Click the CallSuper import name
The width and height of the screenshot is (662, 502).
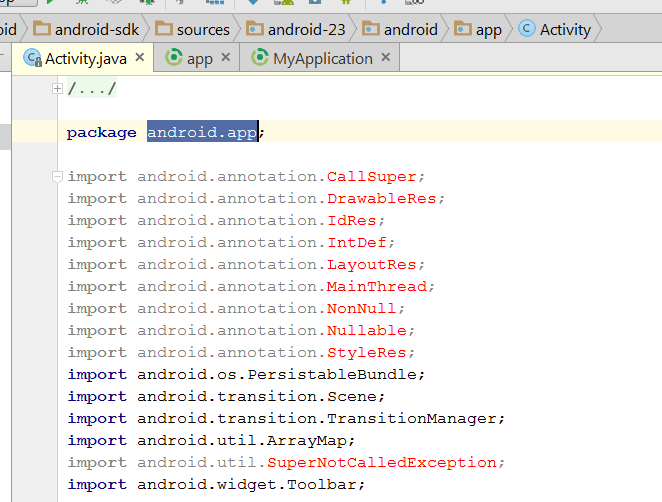(x=372, y=176)
